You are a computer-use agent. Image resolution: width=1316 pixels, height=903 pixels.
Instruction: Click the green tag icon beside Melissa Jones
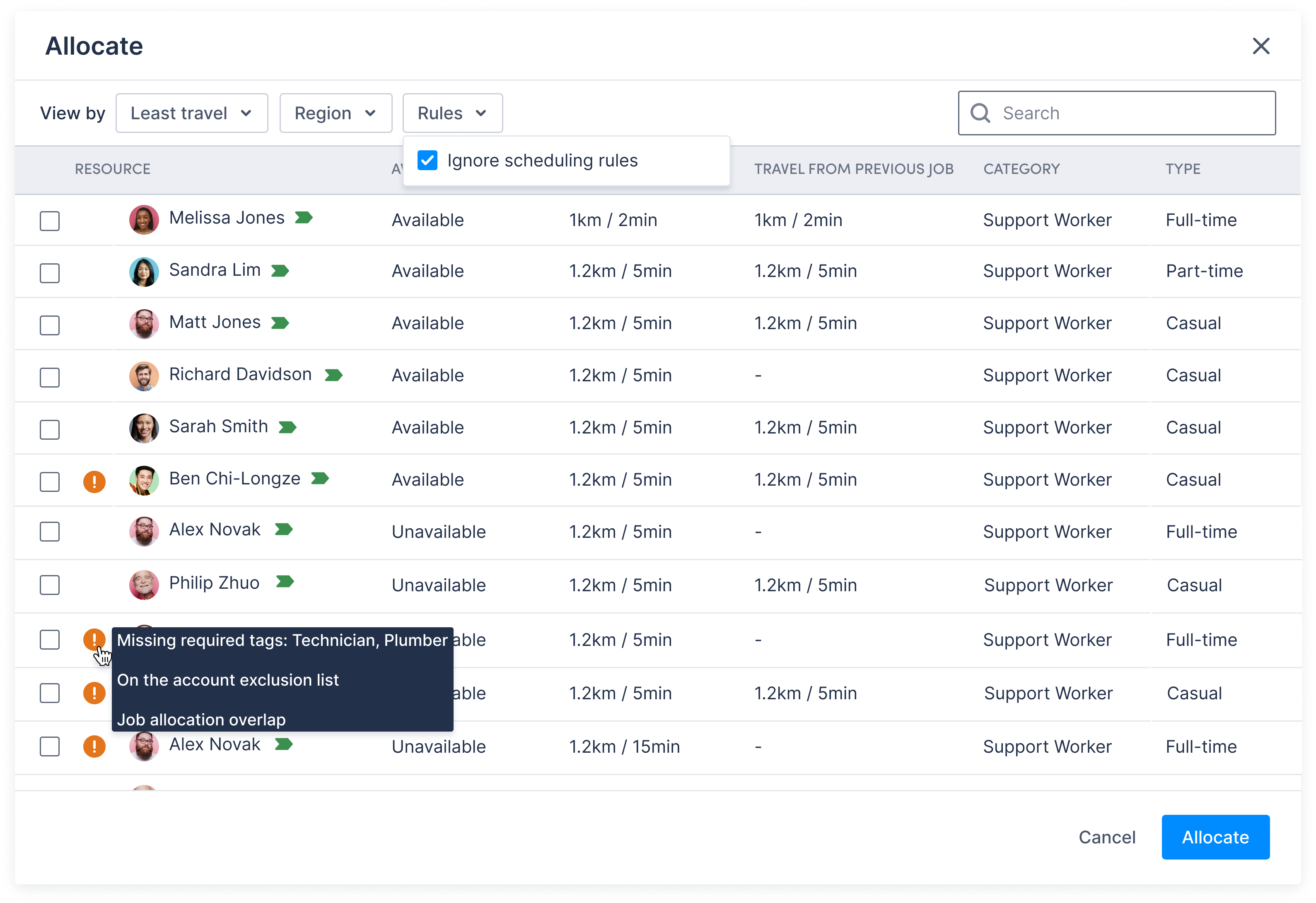click(x=304, y=218)
